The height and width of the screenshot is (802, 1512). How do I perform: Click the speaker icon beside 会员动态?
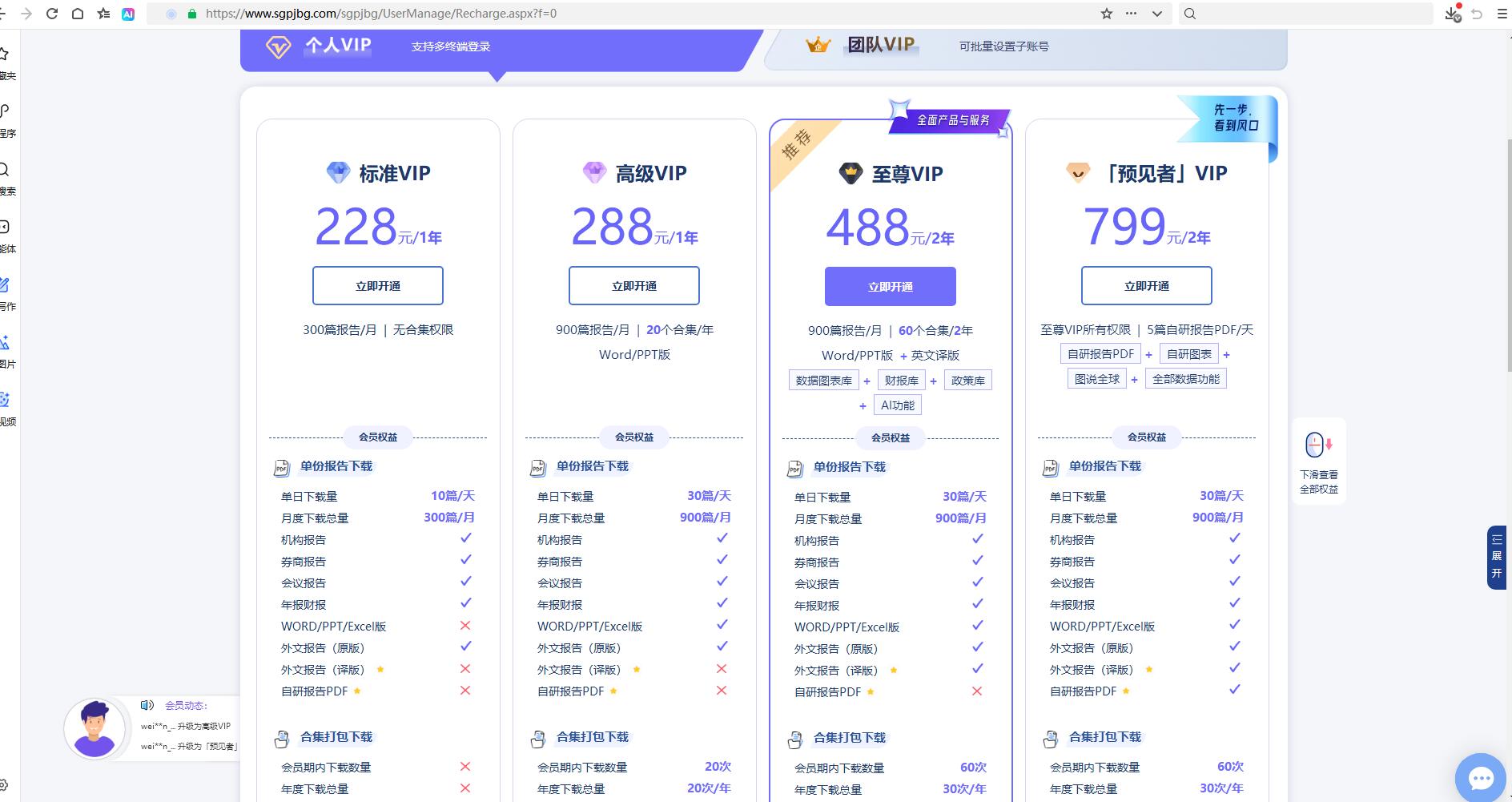click(x=147, y=705)
